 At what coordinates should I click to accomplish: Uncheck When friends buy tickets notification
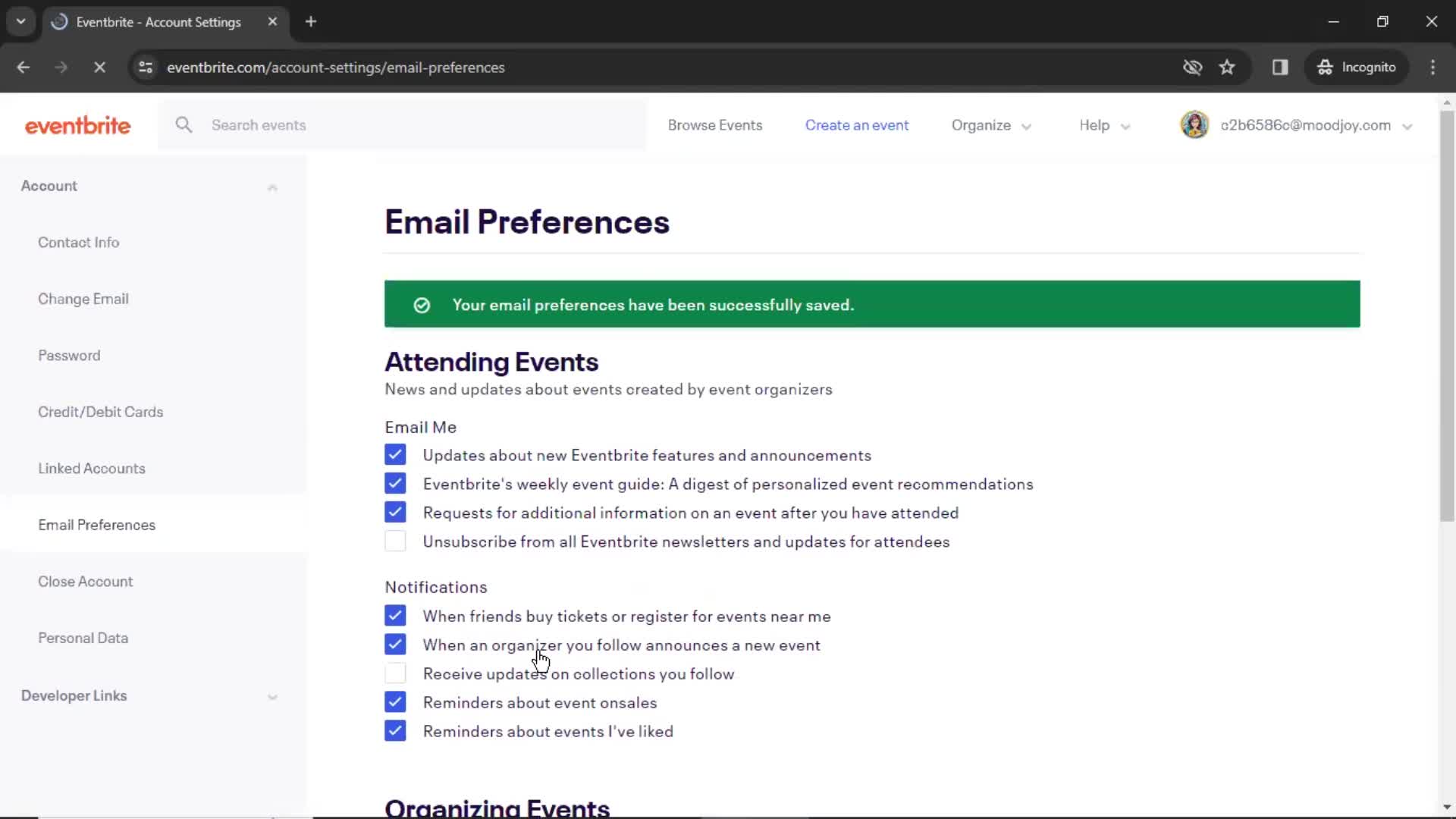pos(395,616)
